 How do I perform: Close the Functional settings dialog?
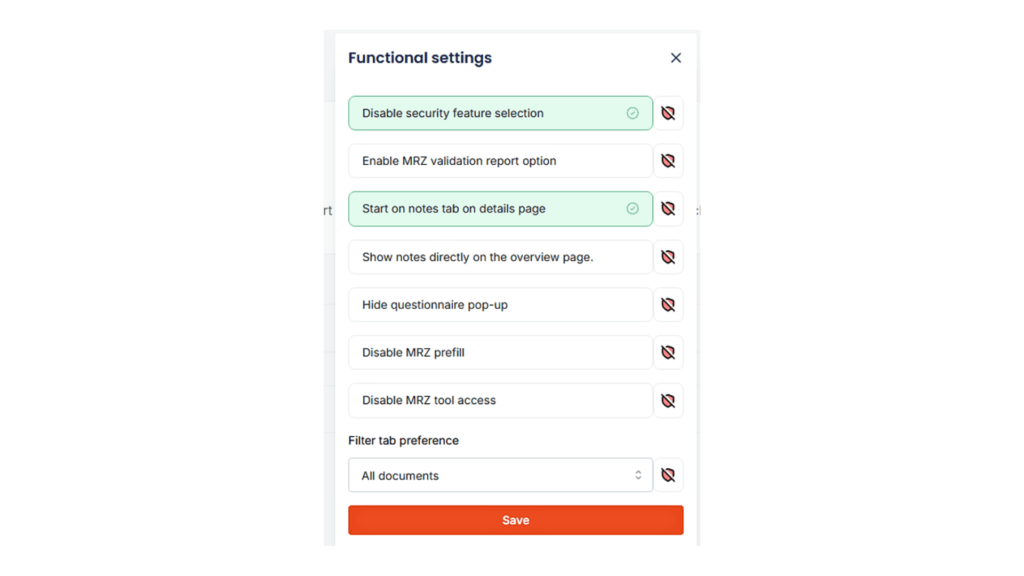click(x=676, y=58)
